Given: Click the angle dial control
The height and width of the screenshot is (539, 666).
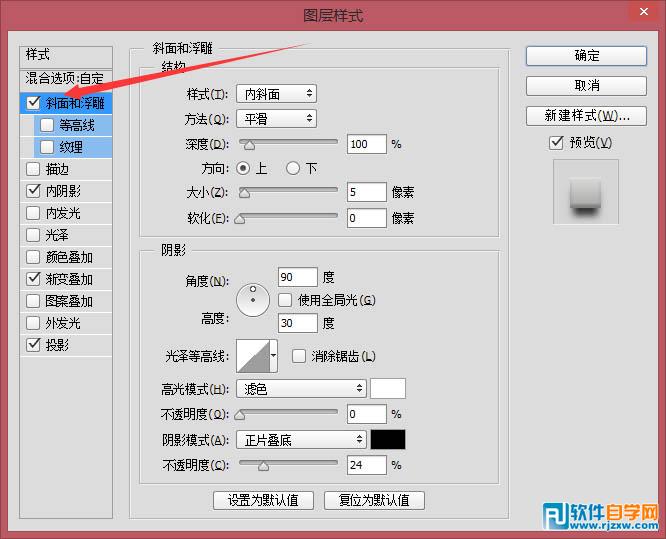Looking at the screenshot, I should [x=253, y=300].
